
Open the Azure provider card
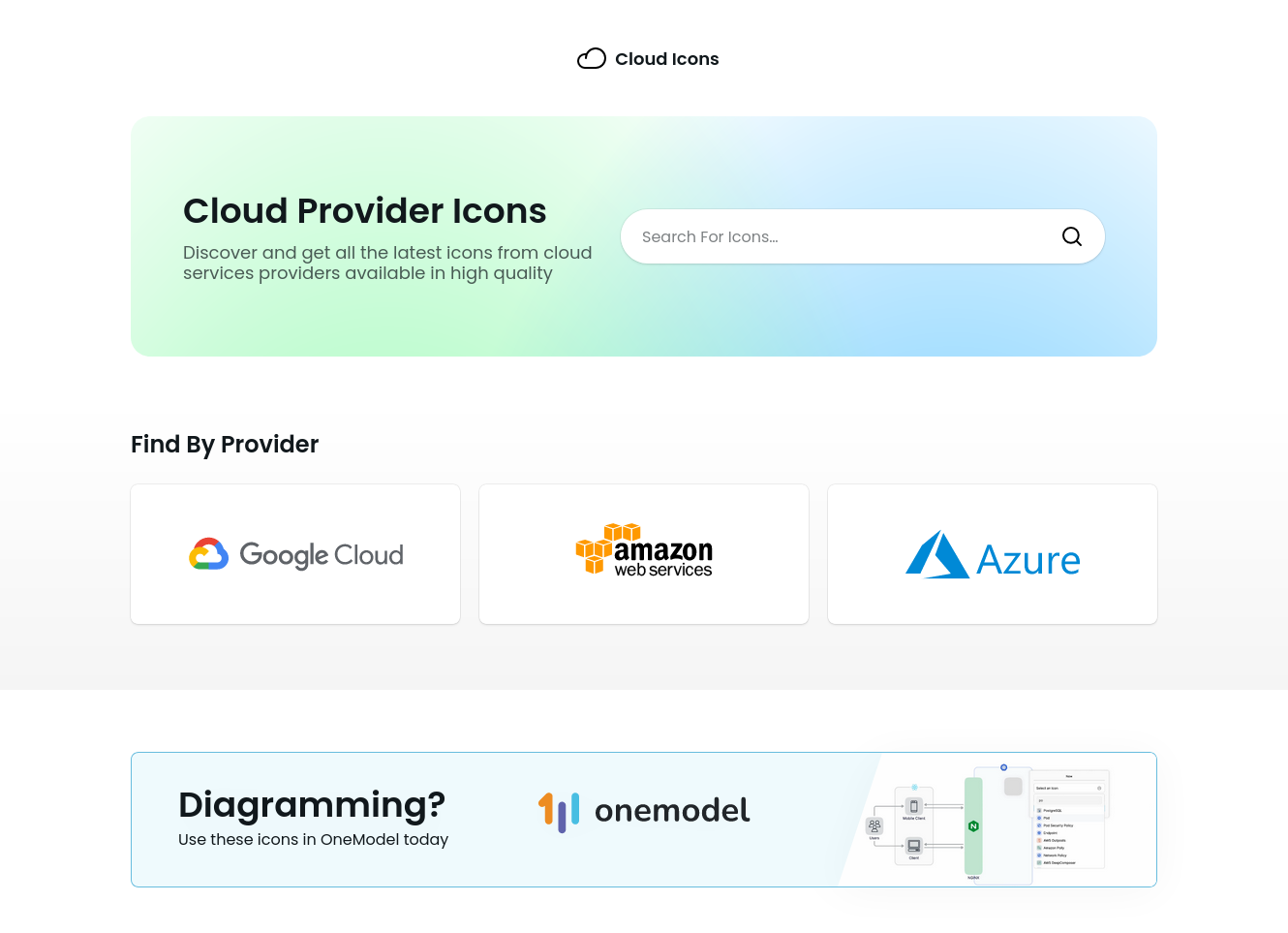tap(993, 554)
